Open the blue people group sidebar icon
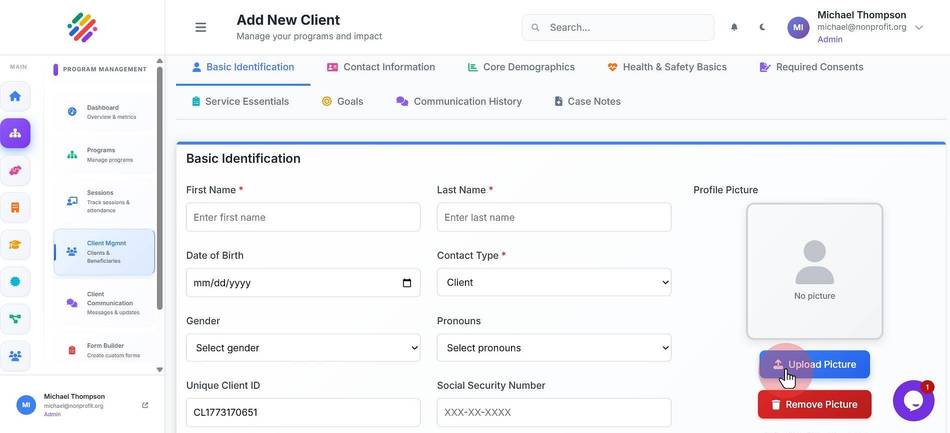 15,355
